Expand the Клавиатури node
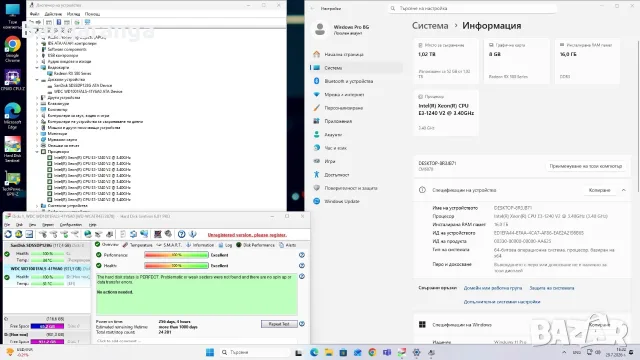 click(37, 104)
